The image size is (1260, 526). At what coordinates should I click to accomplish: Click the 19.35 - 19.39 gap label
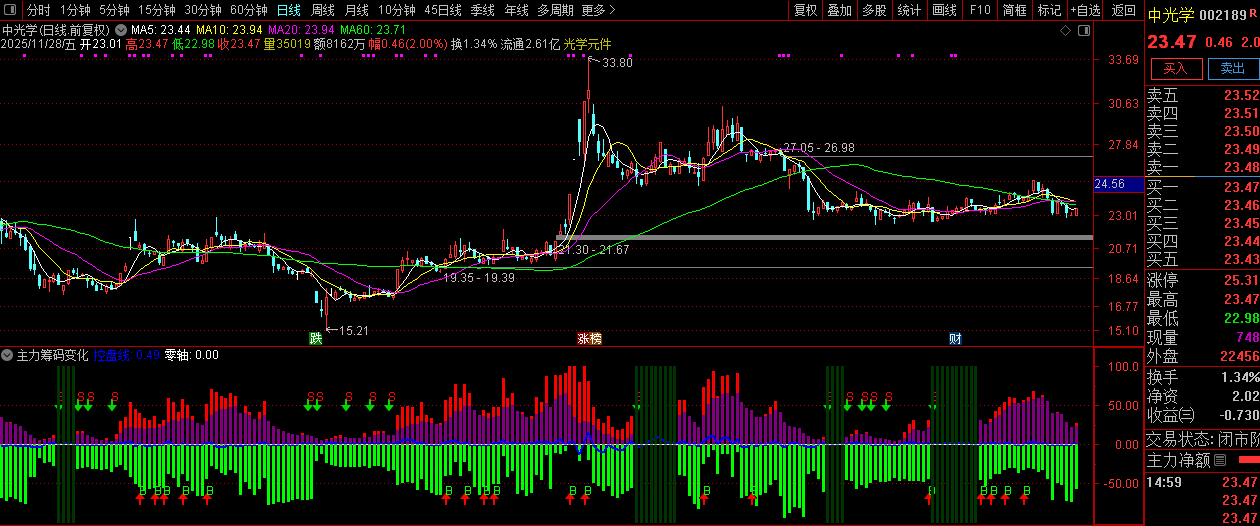click(x=479, y=277)
